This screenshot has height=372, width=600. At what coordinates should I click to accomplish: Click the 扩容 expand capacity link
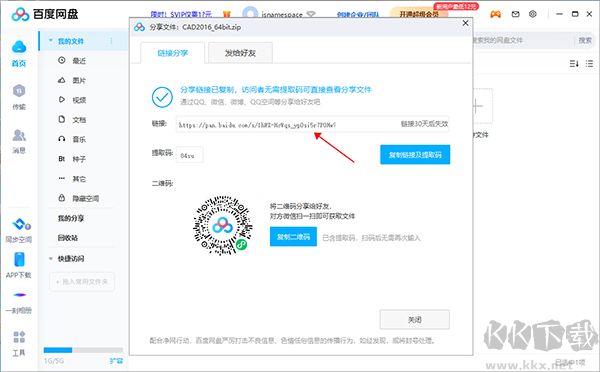pos(116,361)
